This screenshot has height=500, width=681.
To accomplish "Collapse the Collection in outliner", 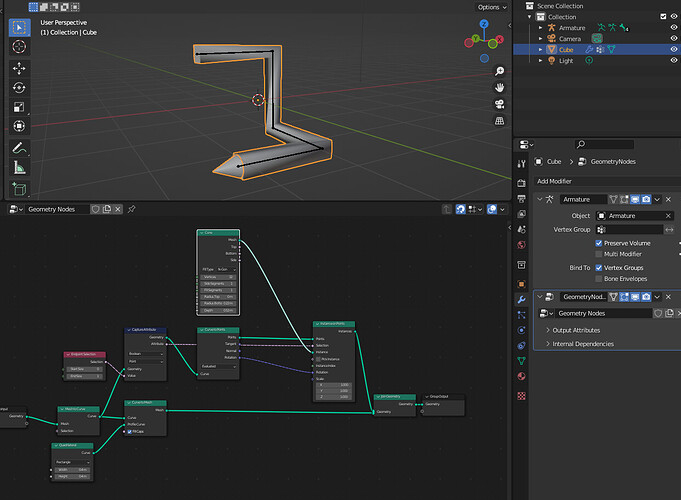I will (529, 17).
